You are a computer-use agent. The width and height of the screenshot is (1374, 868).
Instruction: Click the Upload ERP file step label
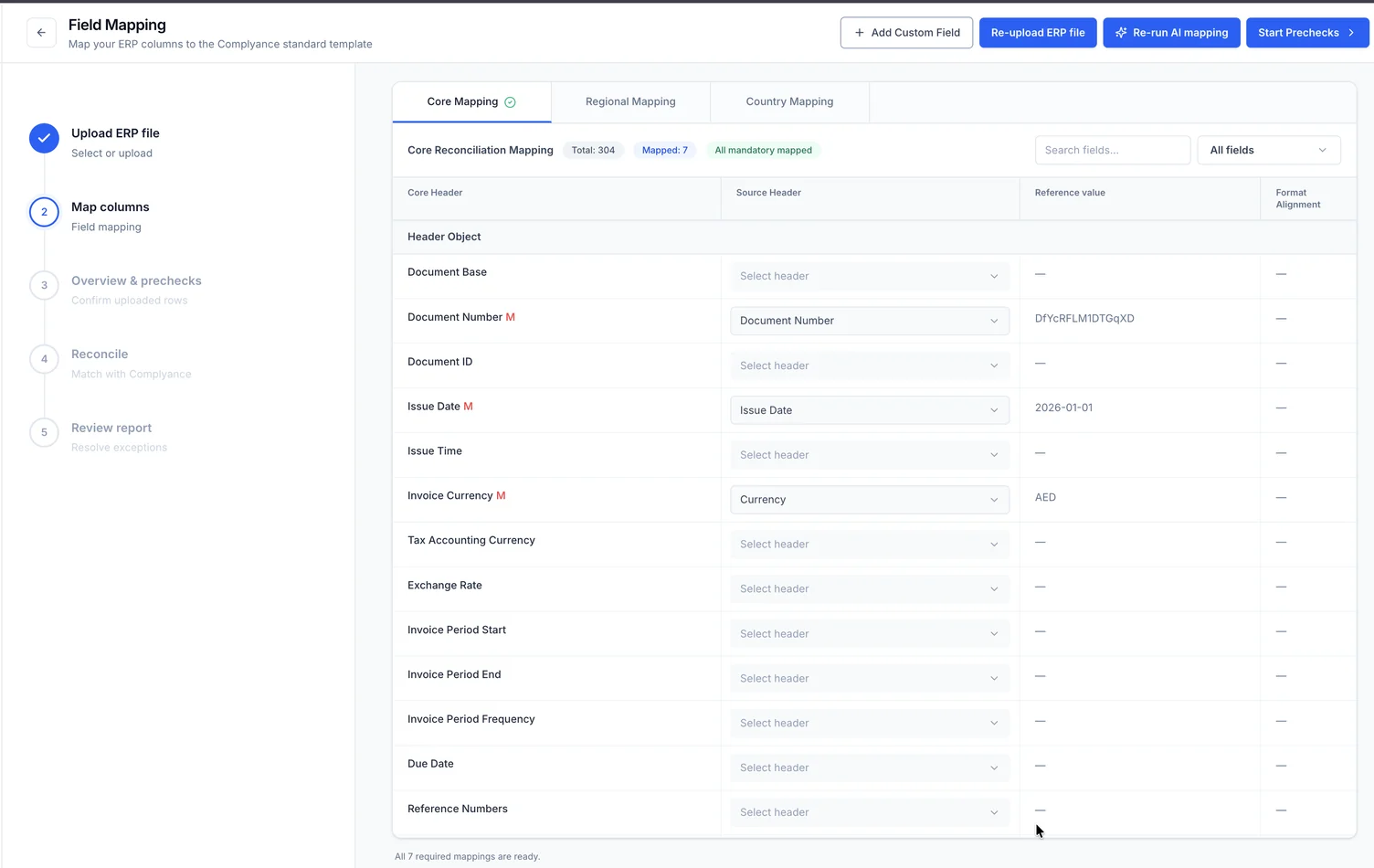(x=115, y=133)
